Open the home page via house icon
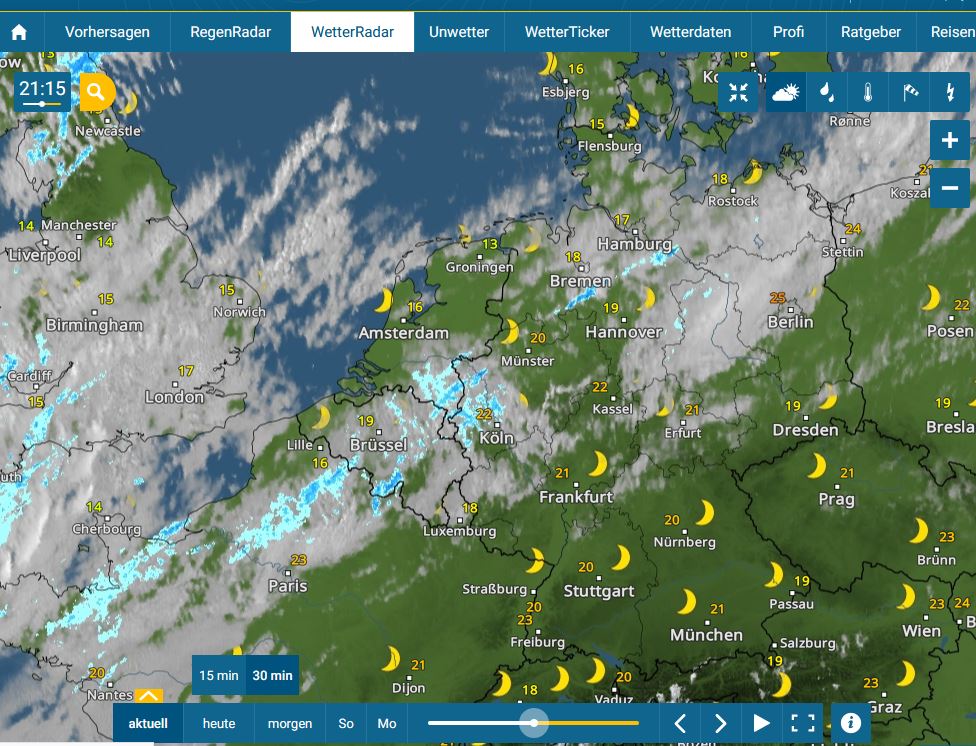Screen dimensions: 976x746 [19, 32]
